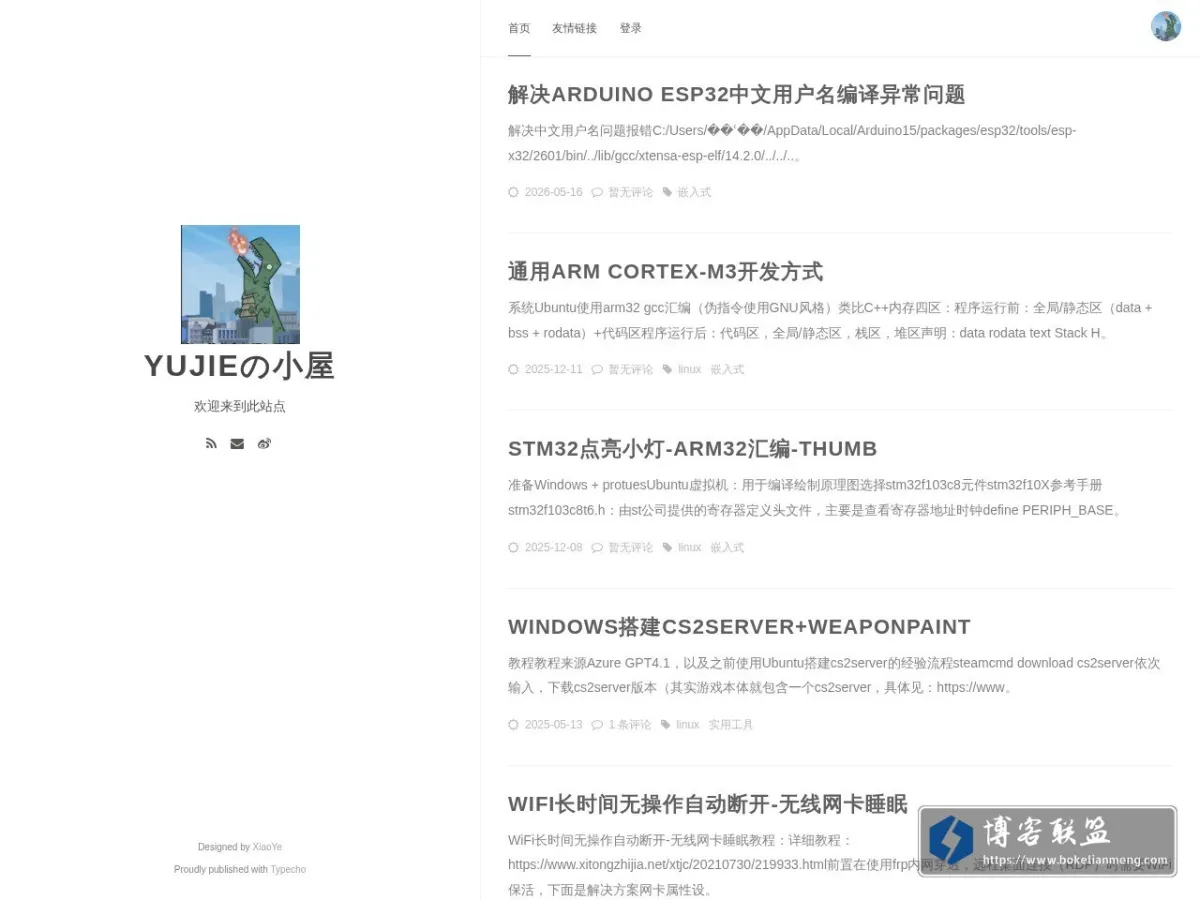Click the excerpt beginning 准备Windows + protuesUbuntu虚拟机
This screenshot has width=1200, height=900.
tap(816, 497)
